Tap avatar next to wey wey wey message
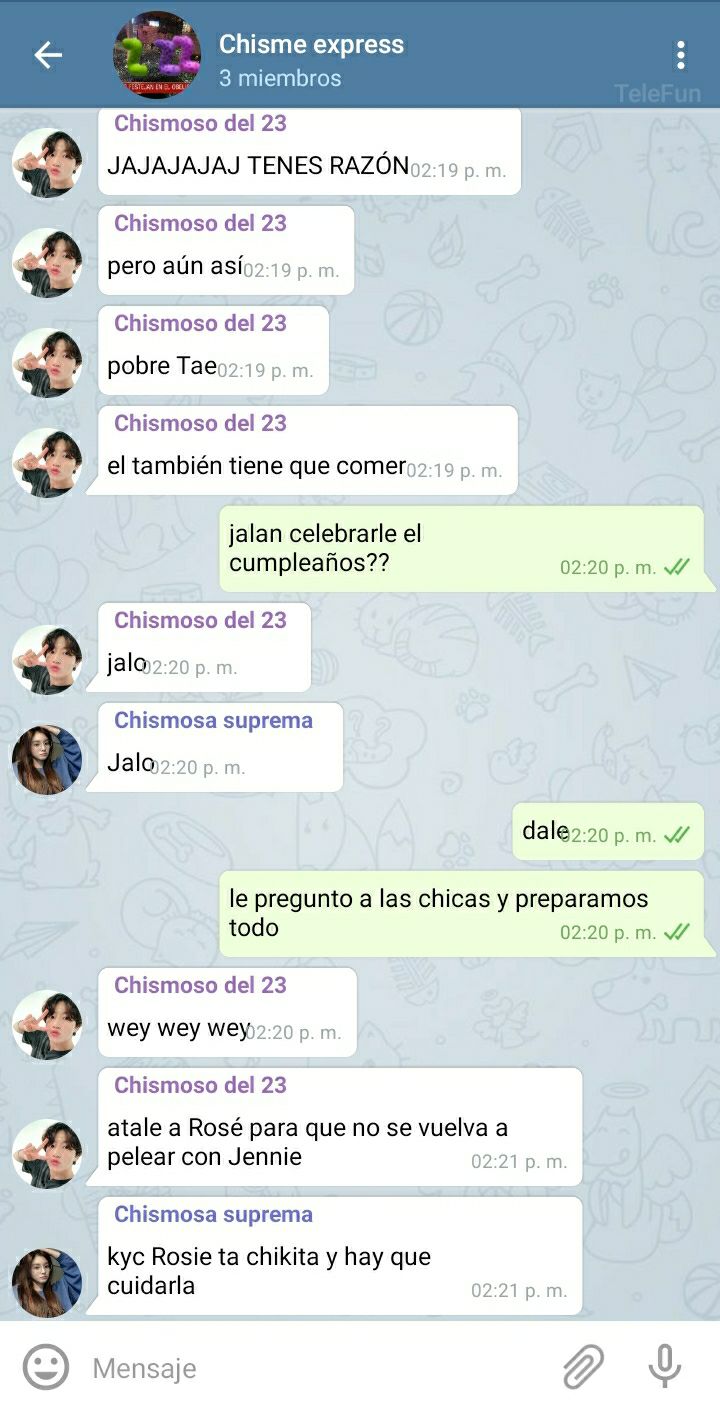 point(47,1025)
